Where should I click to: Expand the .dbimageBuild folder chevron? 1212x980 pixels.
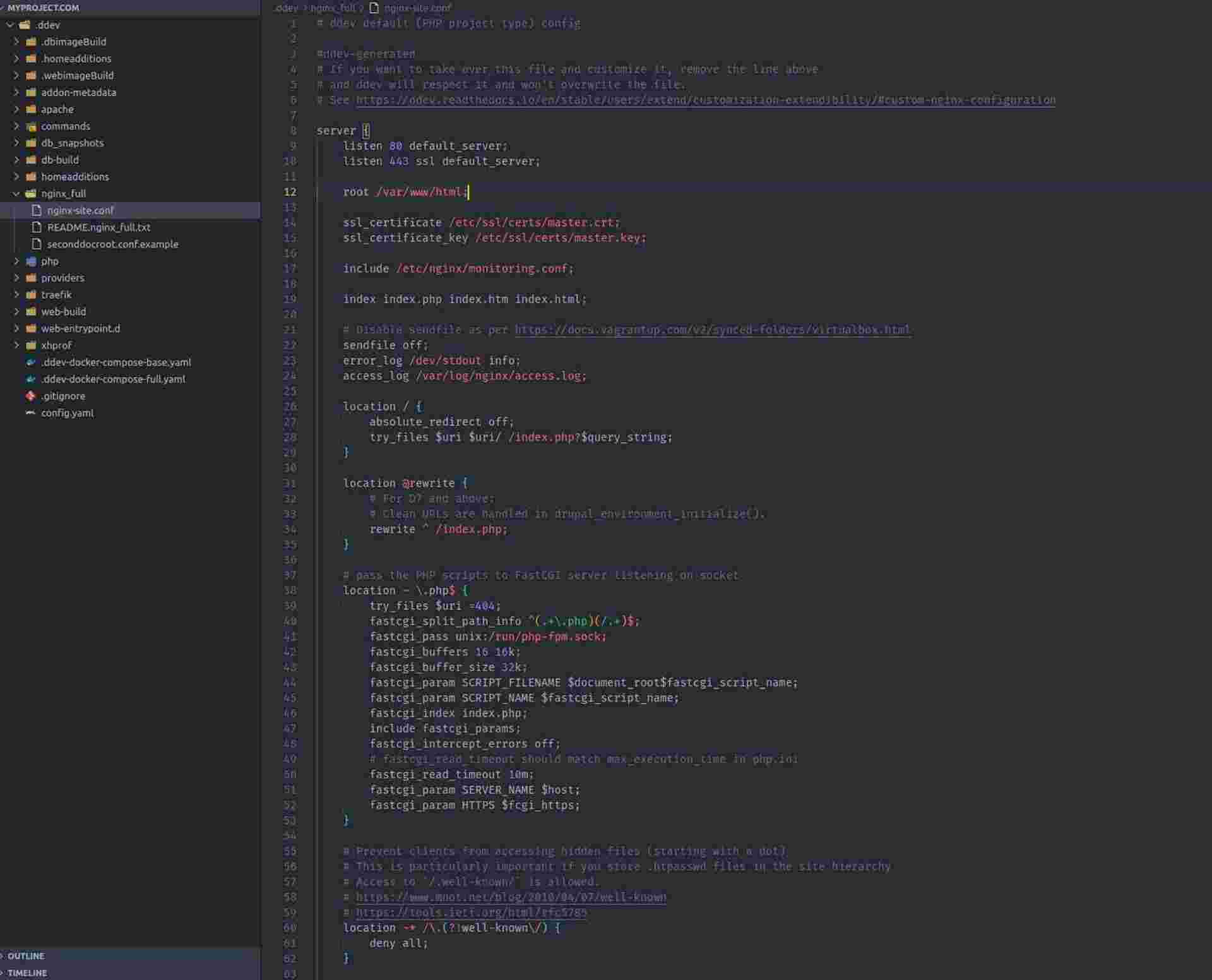coord(16,42)
